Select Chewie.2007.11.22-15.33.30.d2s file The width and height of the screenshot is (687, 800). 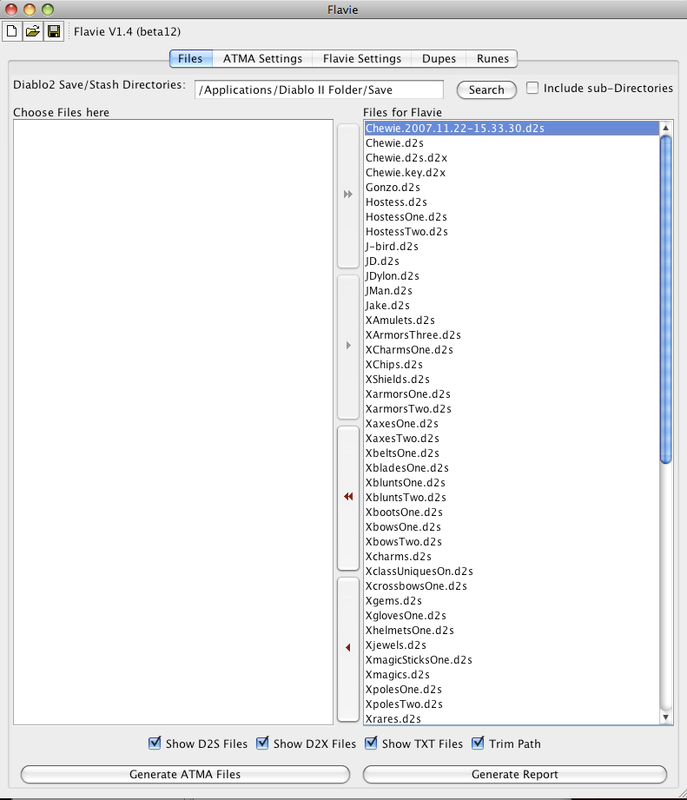512,129
